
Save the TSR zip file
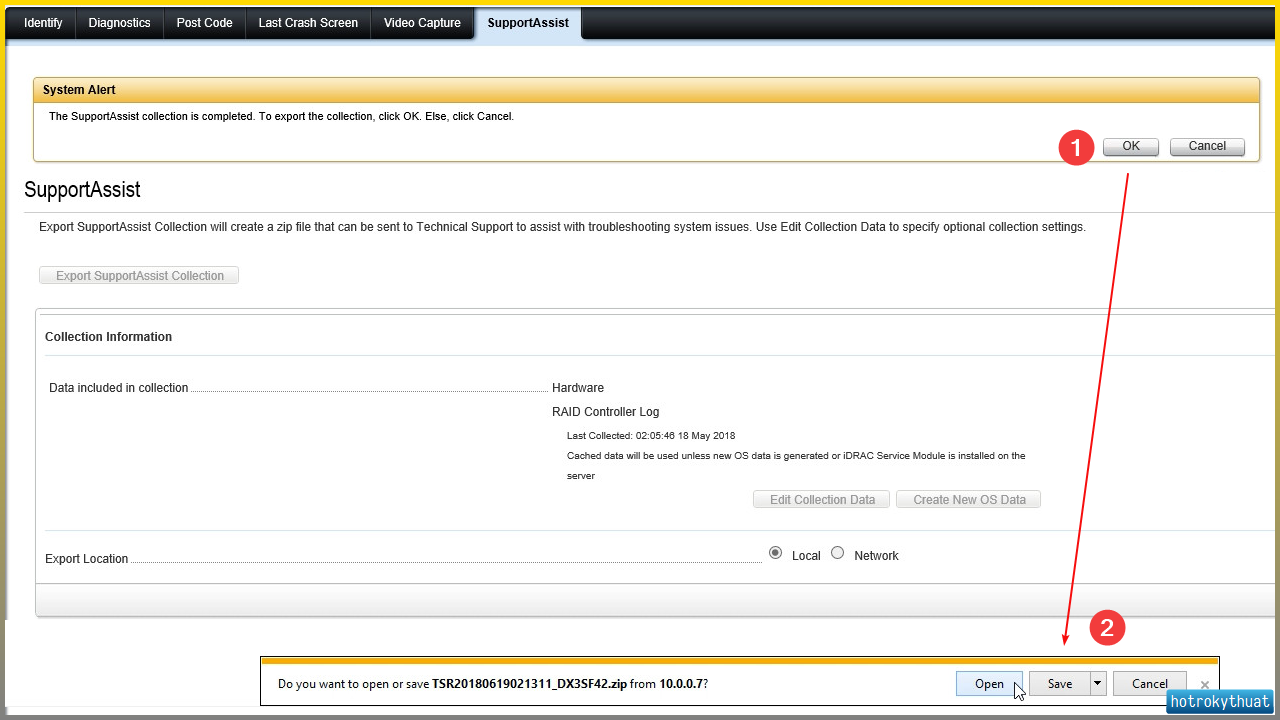1059,684
